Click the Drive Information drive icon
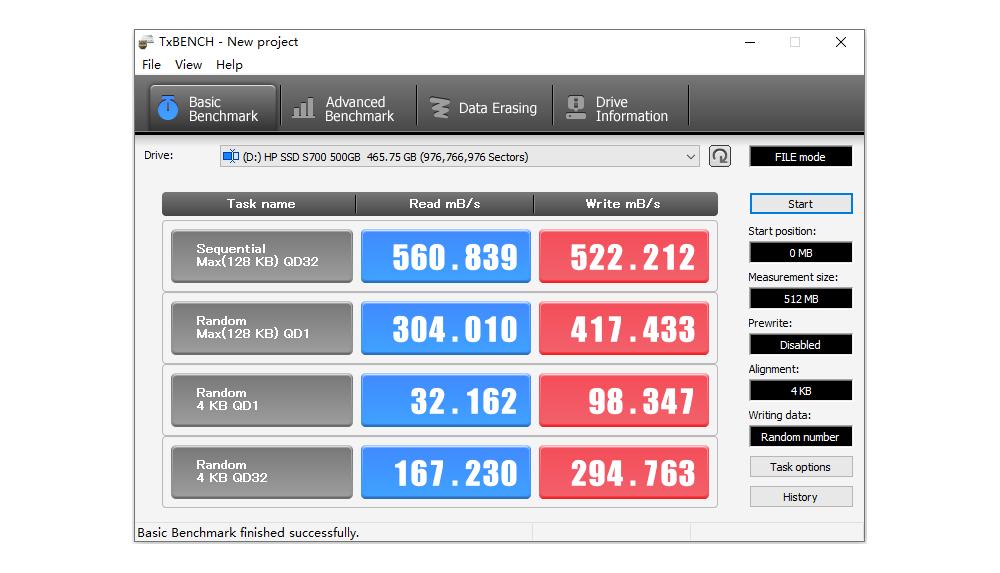 point(576,108)
